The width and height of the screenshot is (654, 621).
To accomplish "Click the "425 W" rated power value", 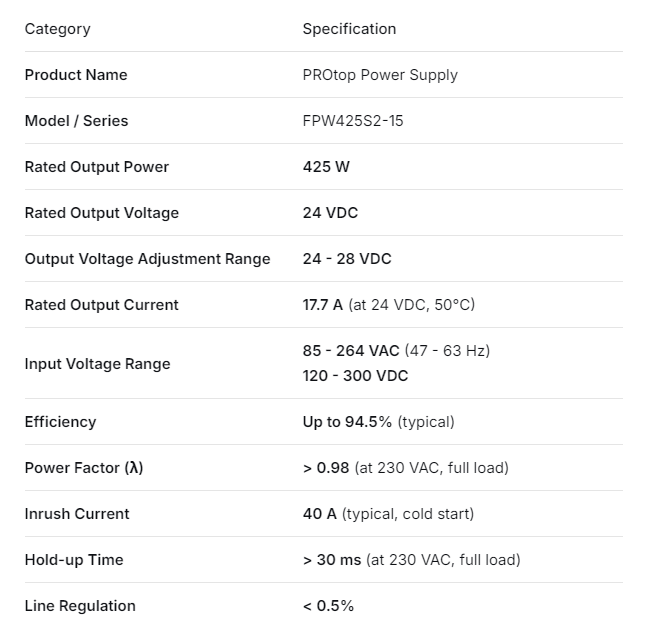I will (x=326, y=167).
